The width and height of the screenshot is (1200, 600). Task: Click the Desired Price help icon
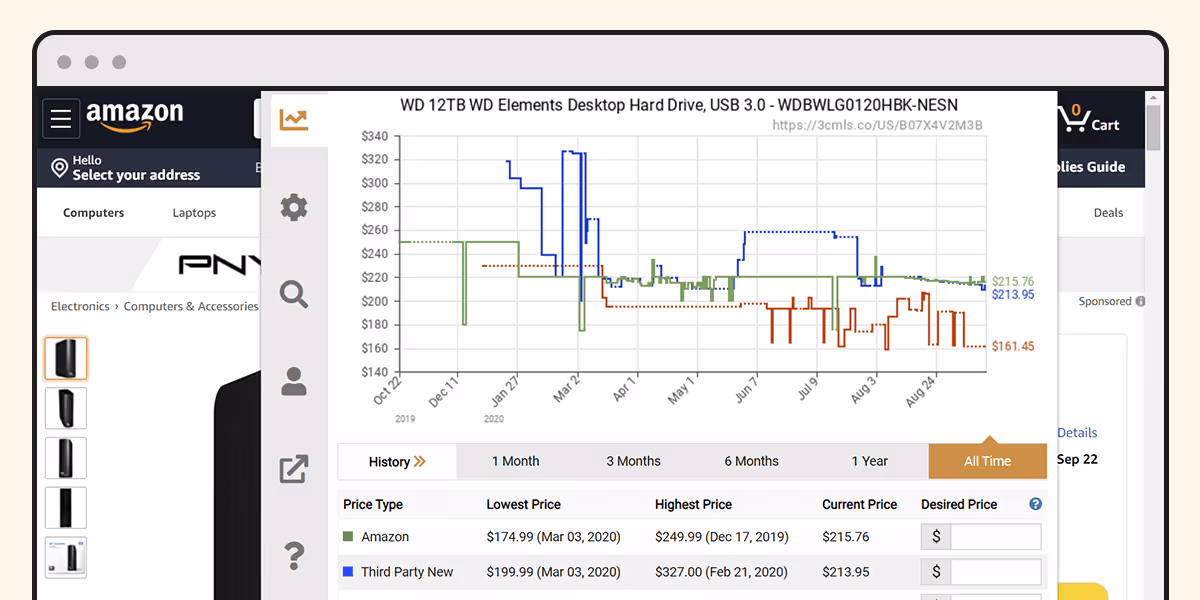click(1035, 504)
